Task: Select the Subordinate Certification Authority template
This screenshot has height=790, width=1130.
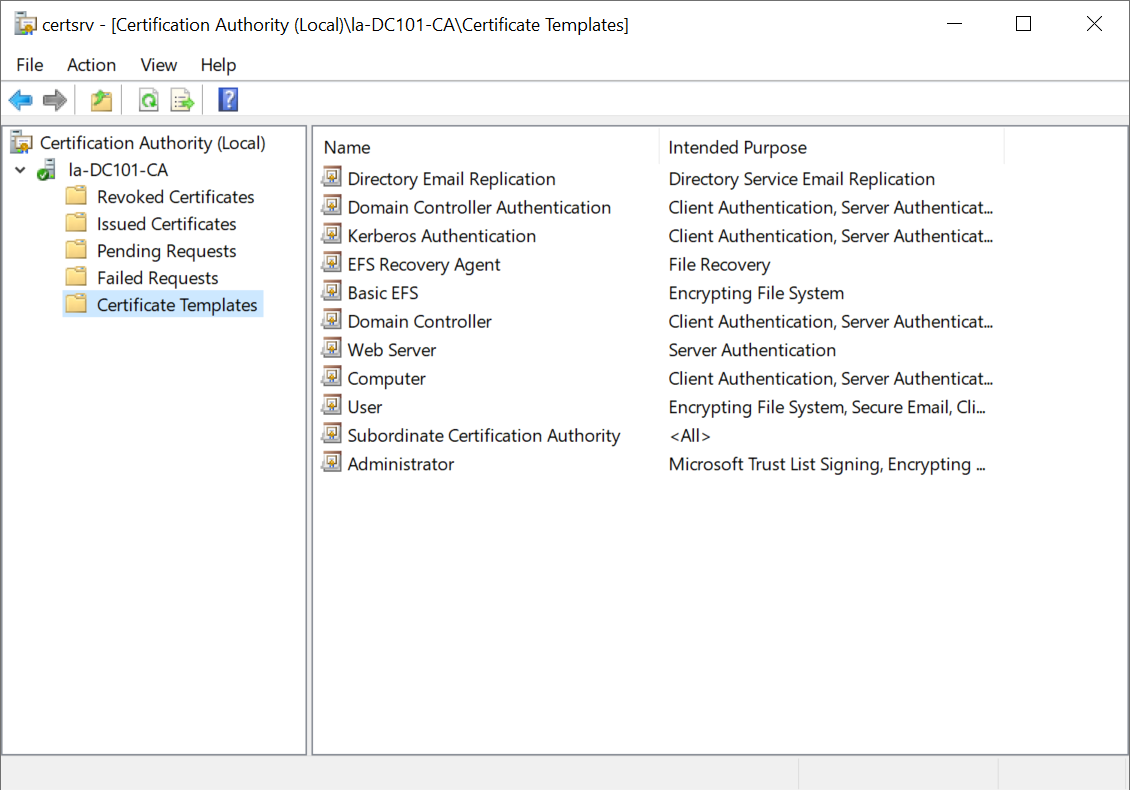Action: [x=483, y=436]
